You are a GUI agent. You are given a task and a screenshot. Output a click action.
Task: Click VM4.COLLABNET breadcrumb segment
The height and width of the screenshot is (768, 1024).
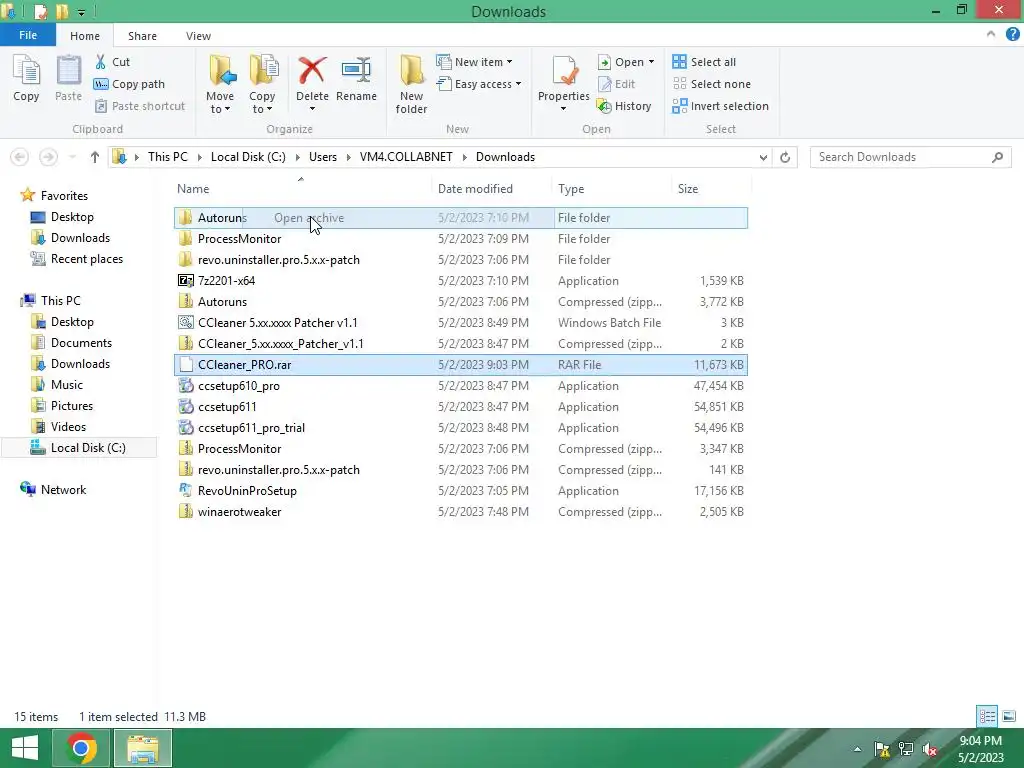(x=406, y=157)
